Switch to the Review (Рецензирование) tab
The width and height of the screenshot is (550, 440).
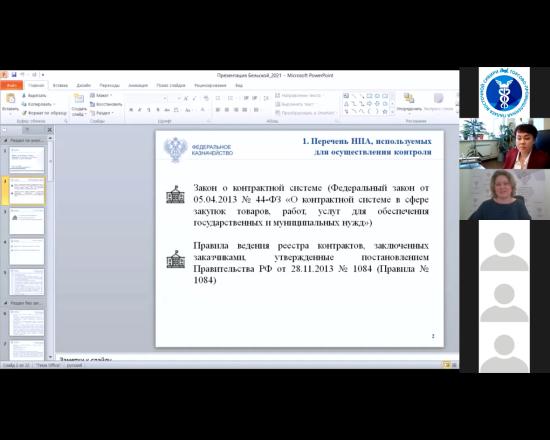[210, 85]
